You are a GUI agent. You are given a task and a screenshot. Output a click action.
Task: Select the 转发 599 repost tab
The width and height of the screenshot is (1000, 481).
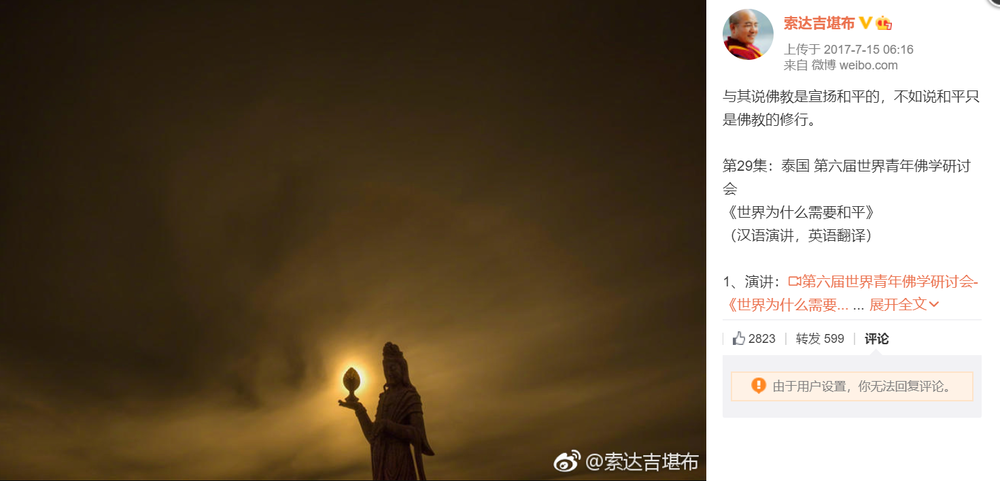click(x=820, y=338)
